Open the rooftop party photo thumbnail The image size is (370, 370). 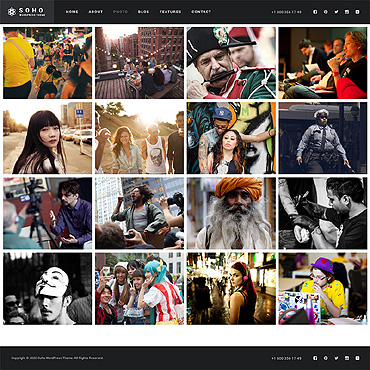pyautogui.click(x=139, y=63)
